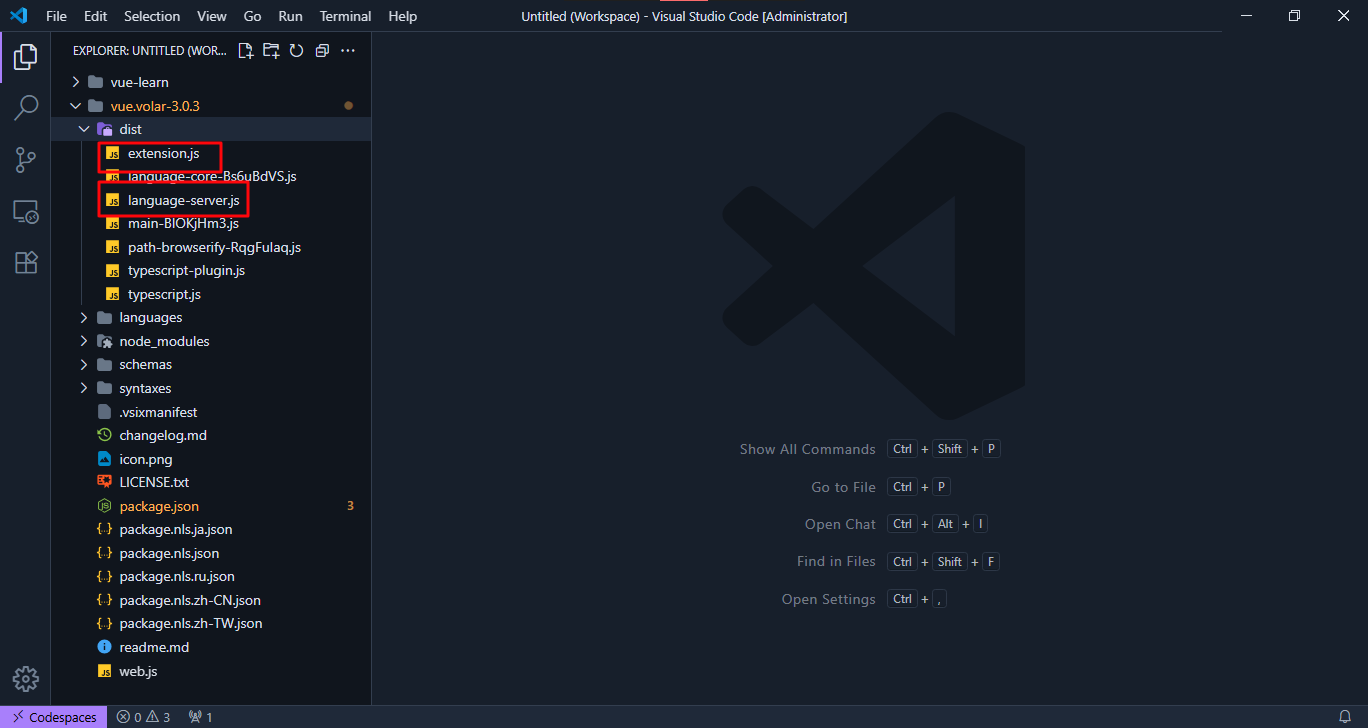1368x728 pixels.
Task: Click New File icon in Explorer
Action: pos(245,51)
